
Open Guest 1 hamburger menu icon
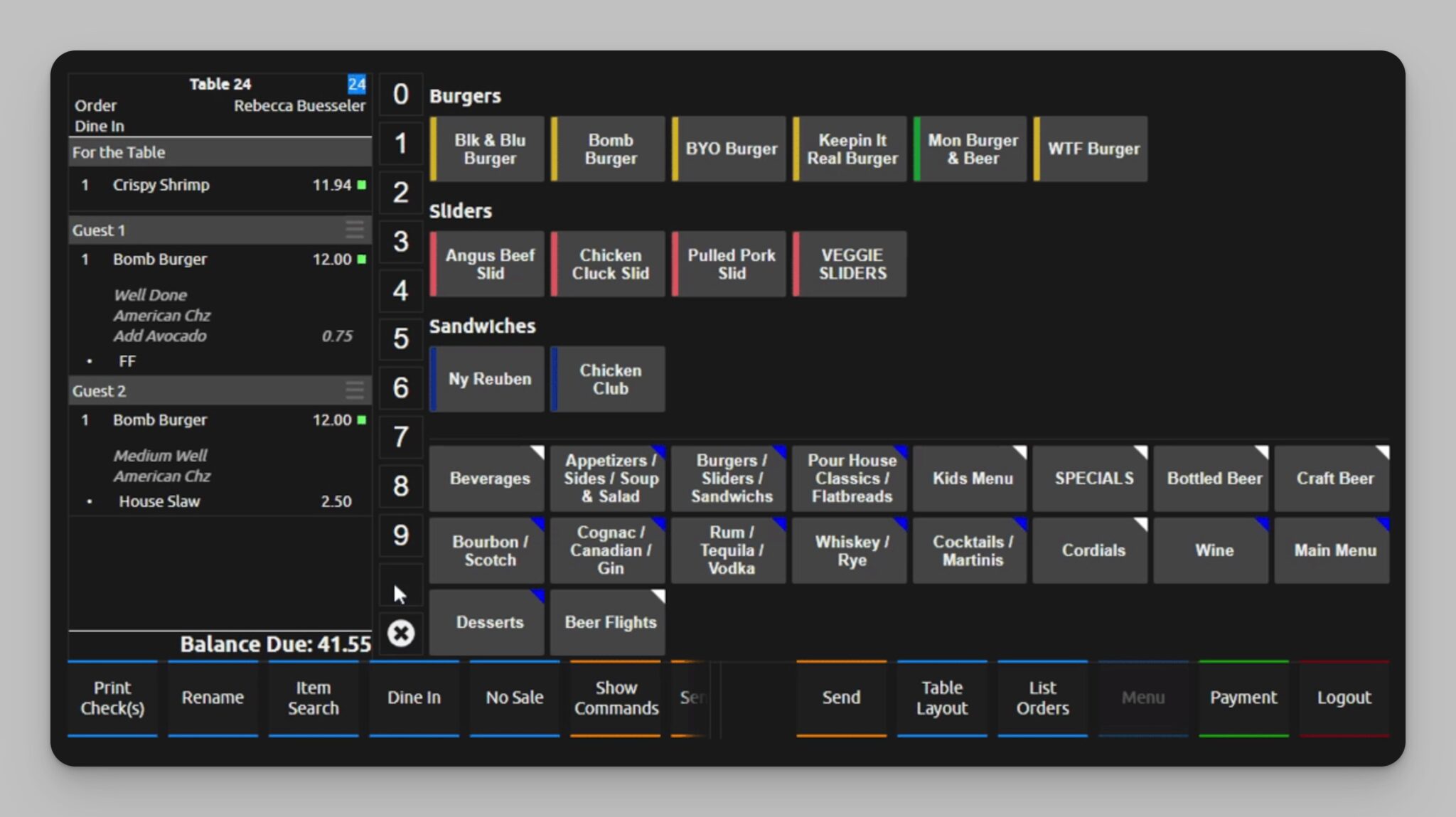point(355,229)
